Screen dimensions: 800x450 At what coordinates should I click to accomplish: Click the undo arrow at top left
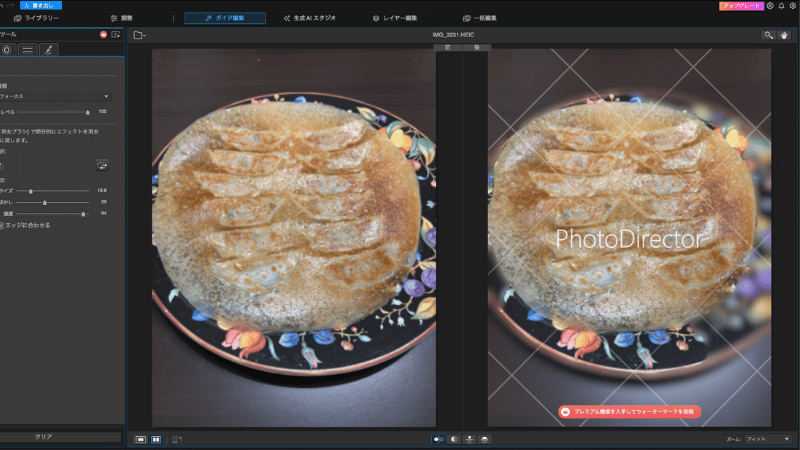(2, 5)
